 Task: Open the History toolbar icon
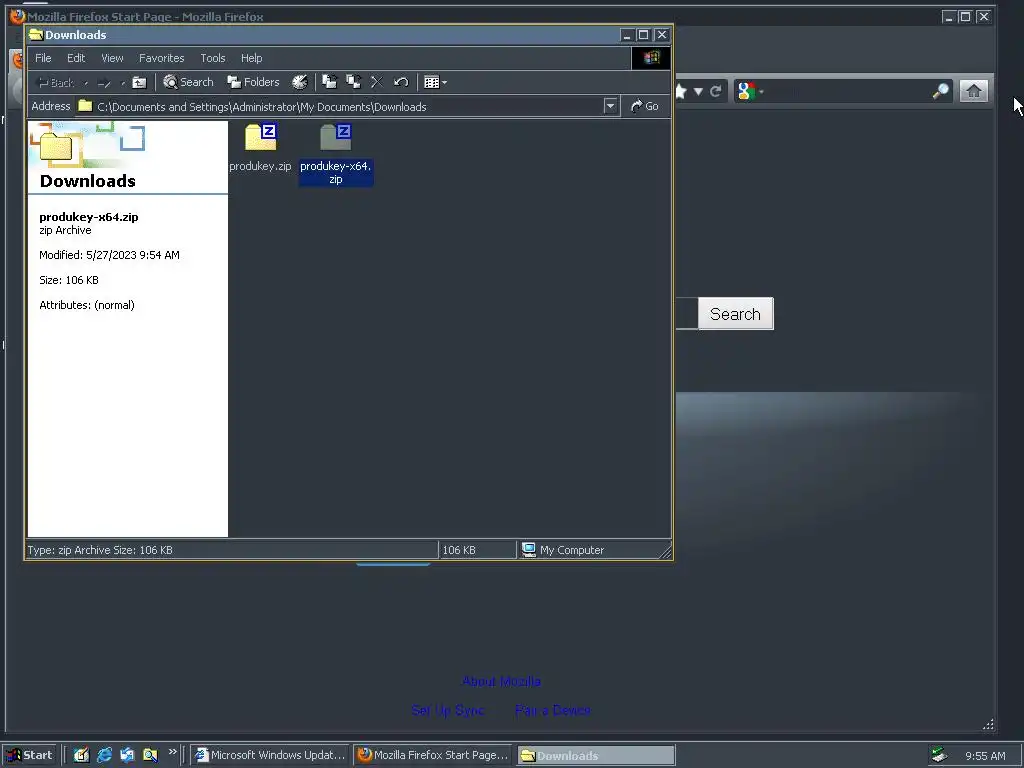300,82
